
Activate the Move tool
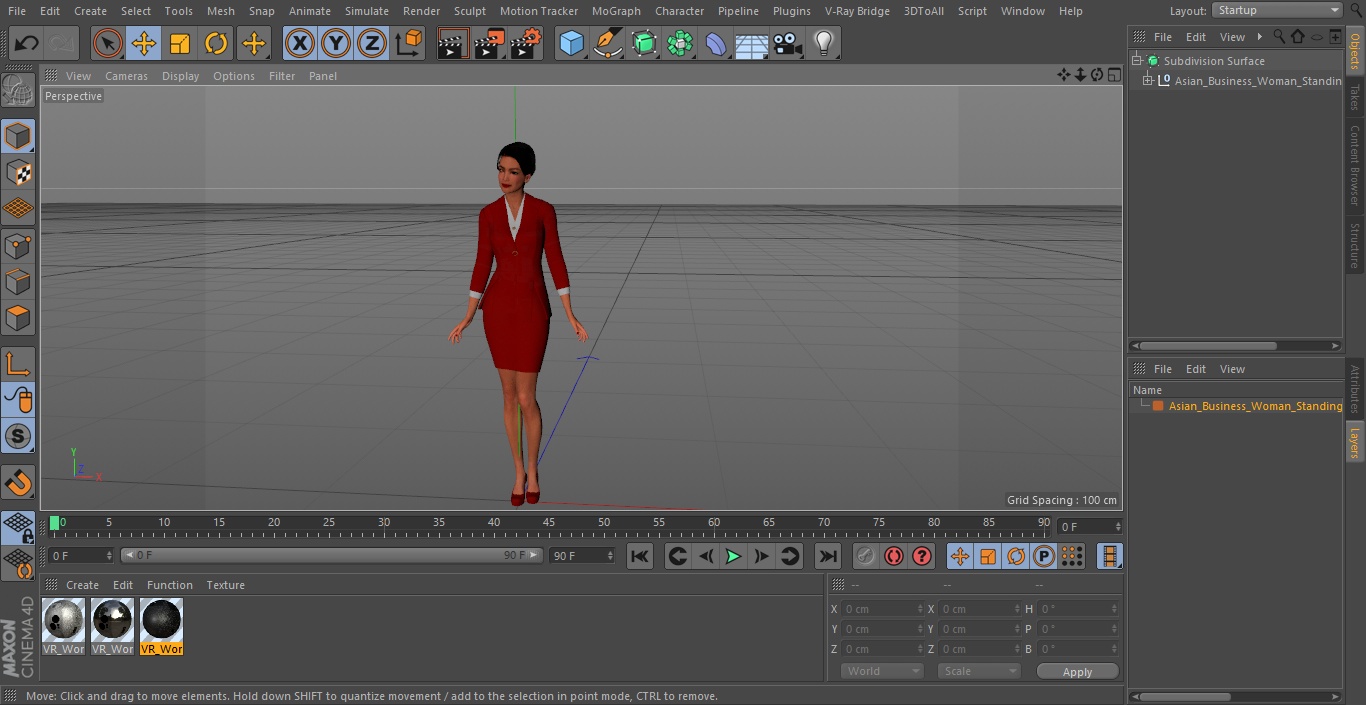click(x=144, y=44)
